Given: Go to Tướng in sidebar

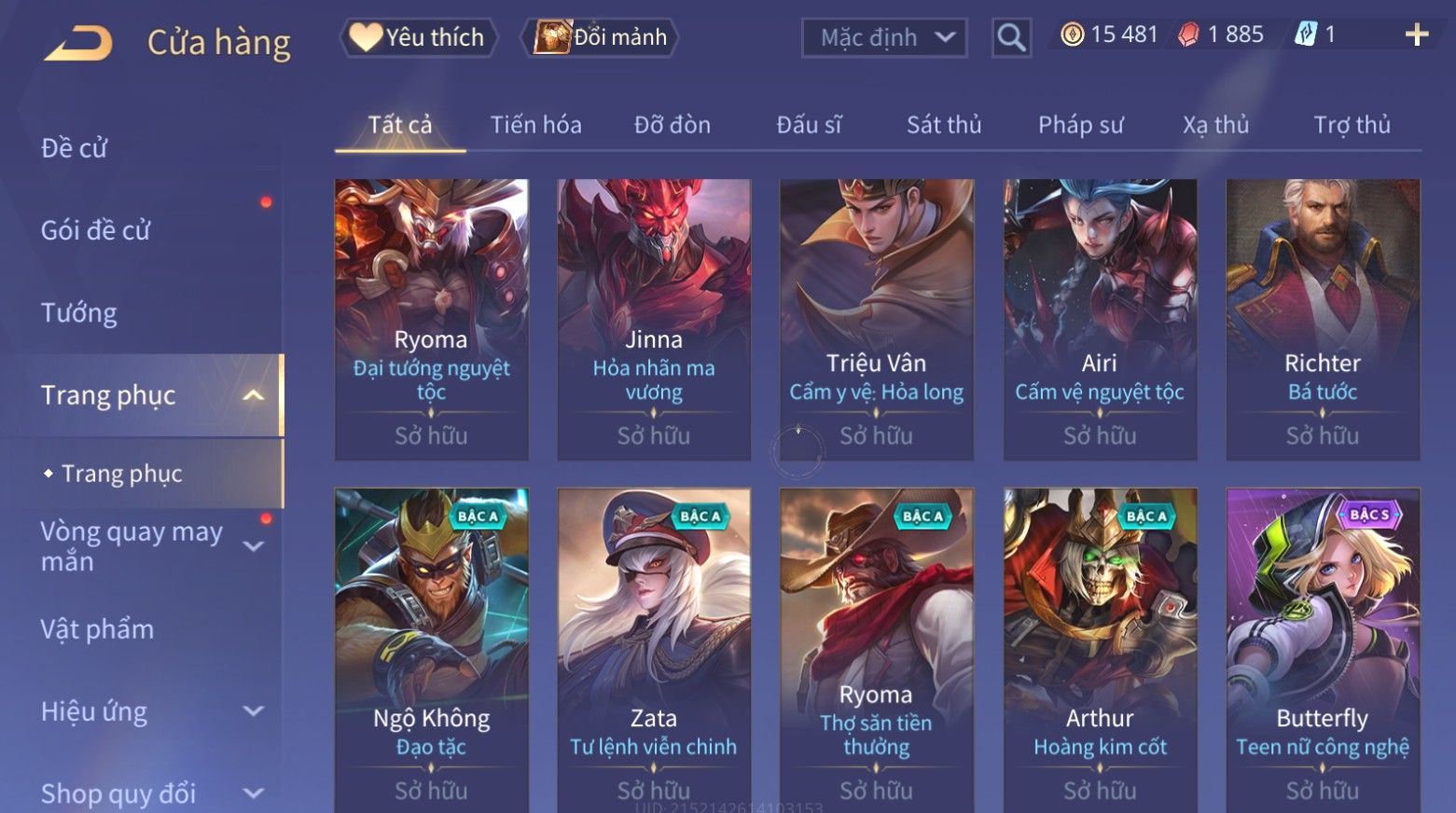Looking at the screenshot, I should tap(78, 312).
